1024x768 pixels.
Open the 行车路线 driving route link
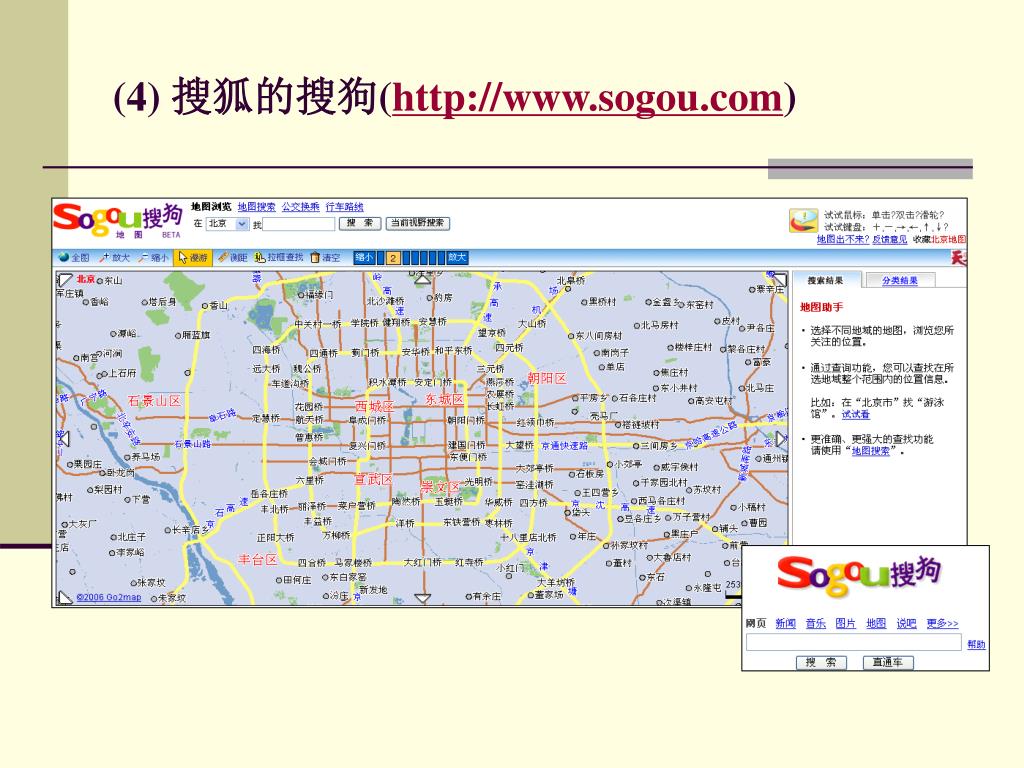[344, 207]
